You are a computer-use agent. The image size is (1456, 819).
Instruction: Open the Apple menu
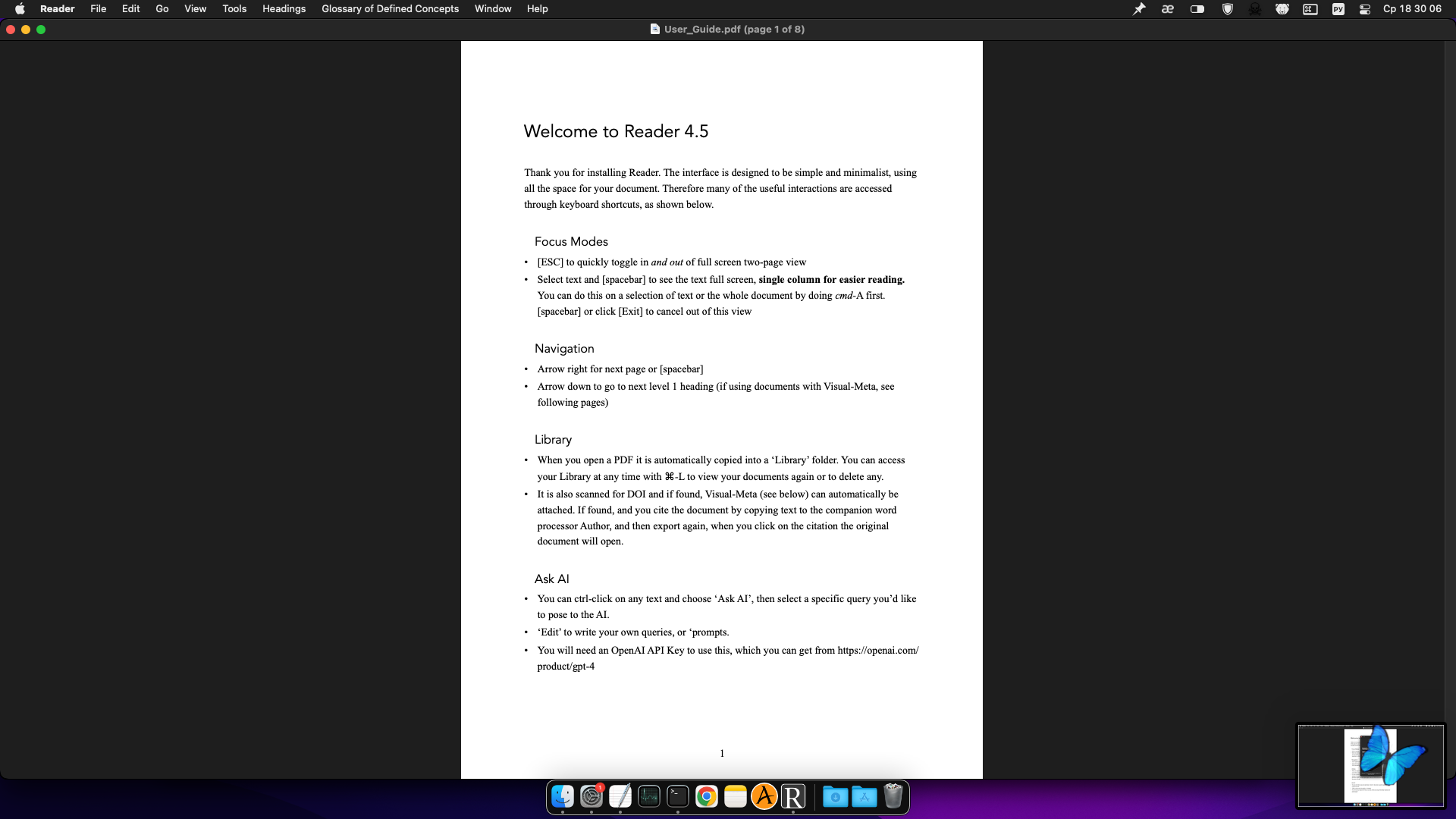(x=20, y=9)
